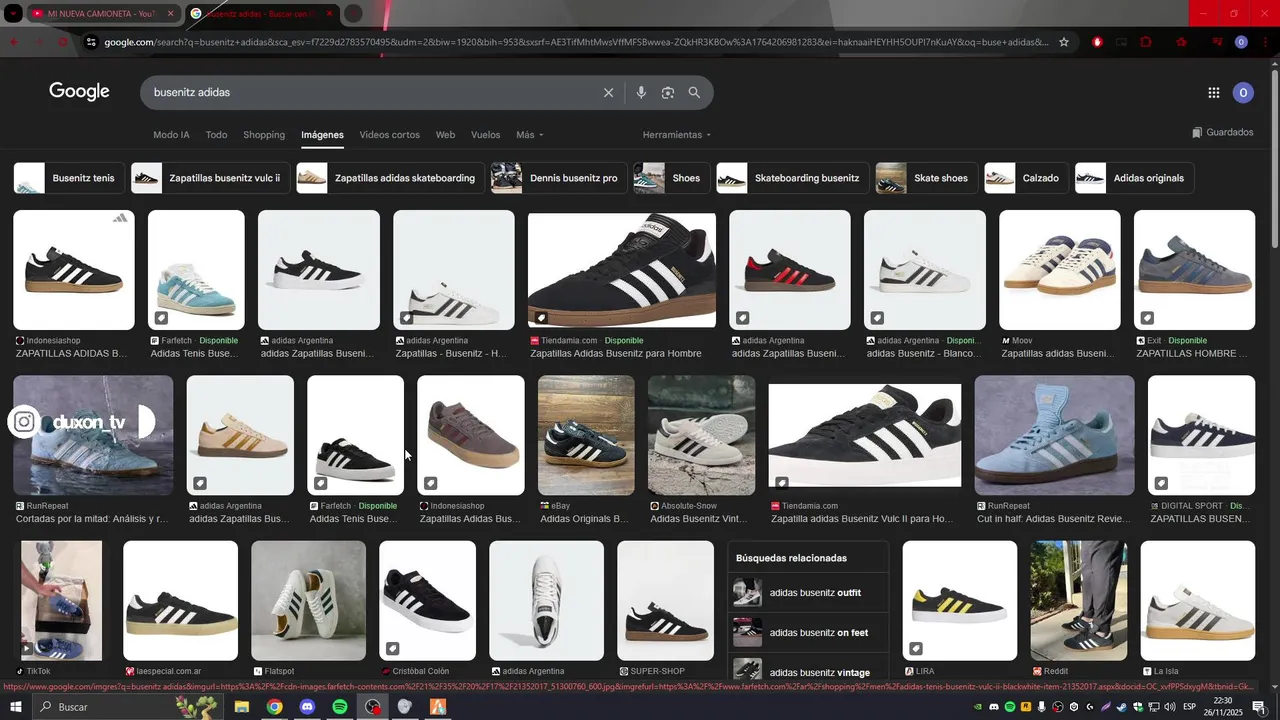Image resolution: width=1280 pixels, height=720 pixels.
Task: Filter by Calzado chip
Action: click(x=1026, y=178)
